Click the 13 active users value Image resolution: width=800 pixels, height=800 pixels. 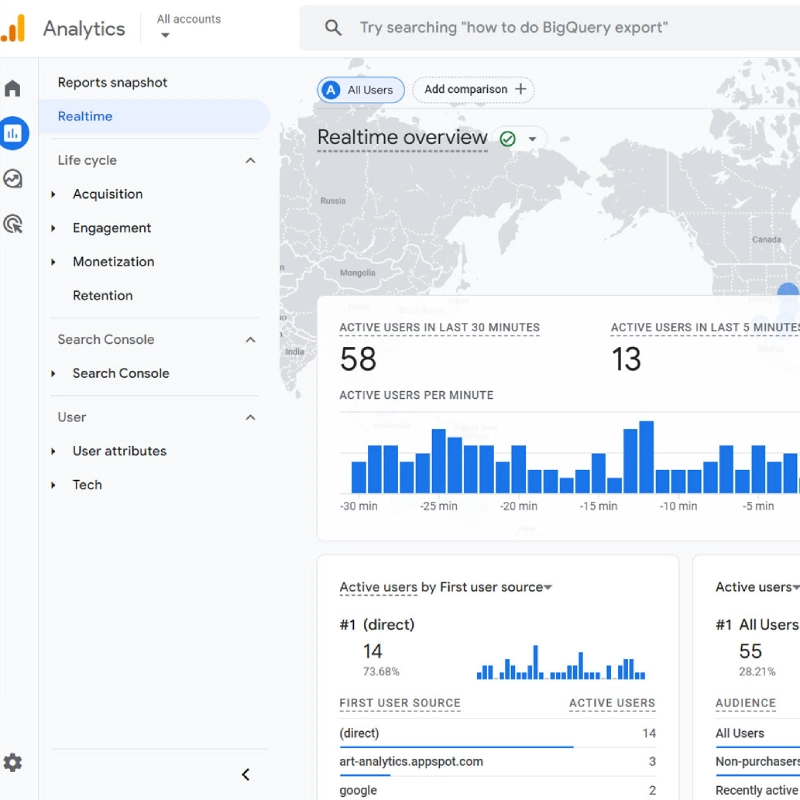(x=626, y=359)
